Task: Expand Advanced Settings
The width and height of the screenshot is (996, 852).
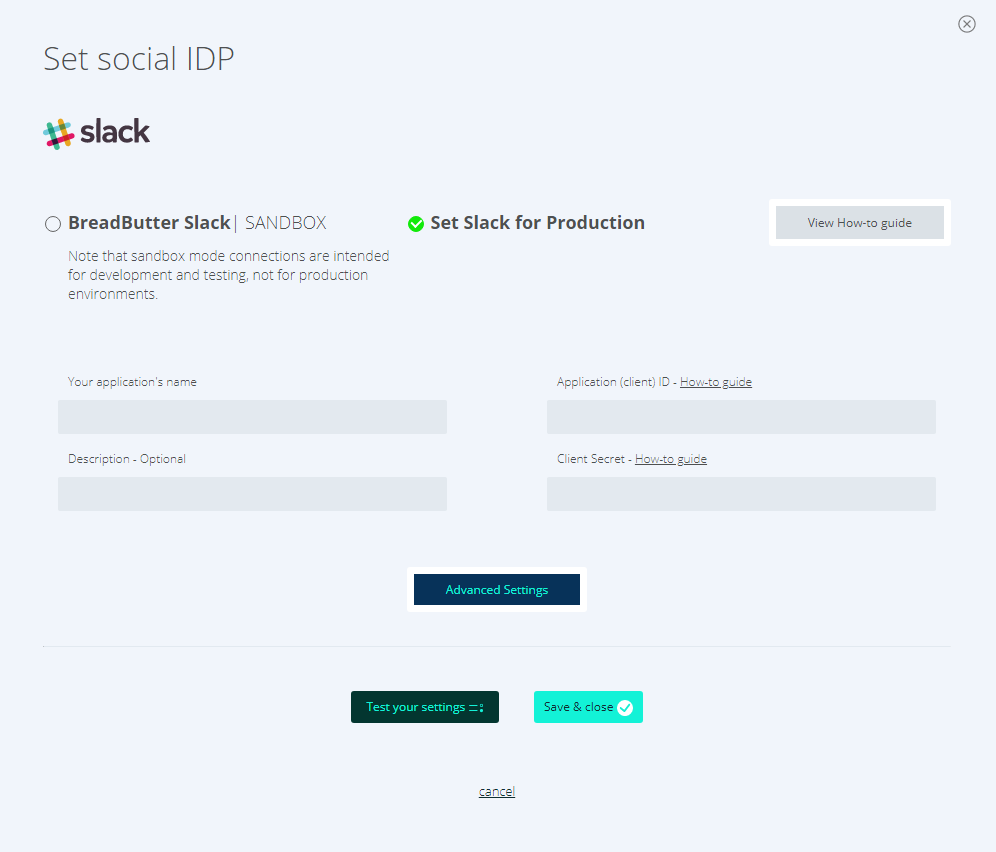Action: [497, 590]
